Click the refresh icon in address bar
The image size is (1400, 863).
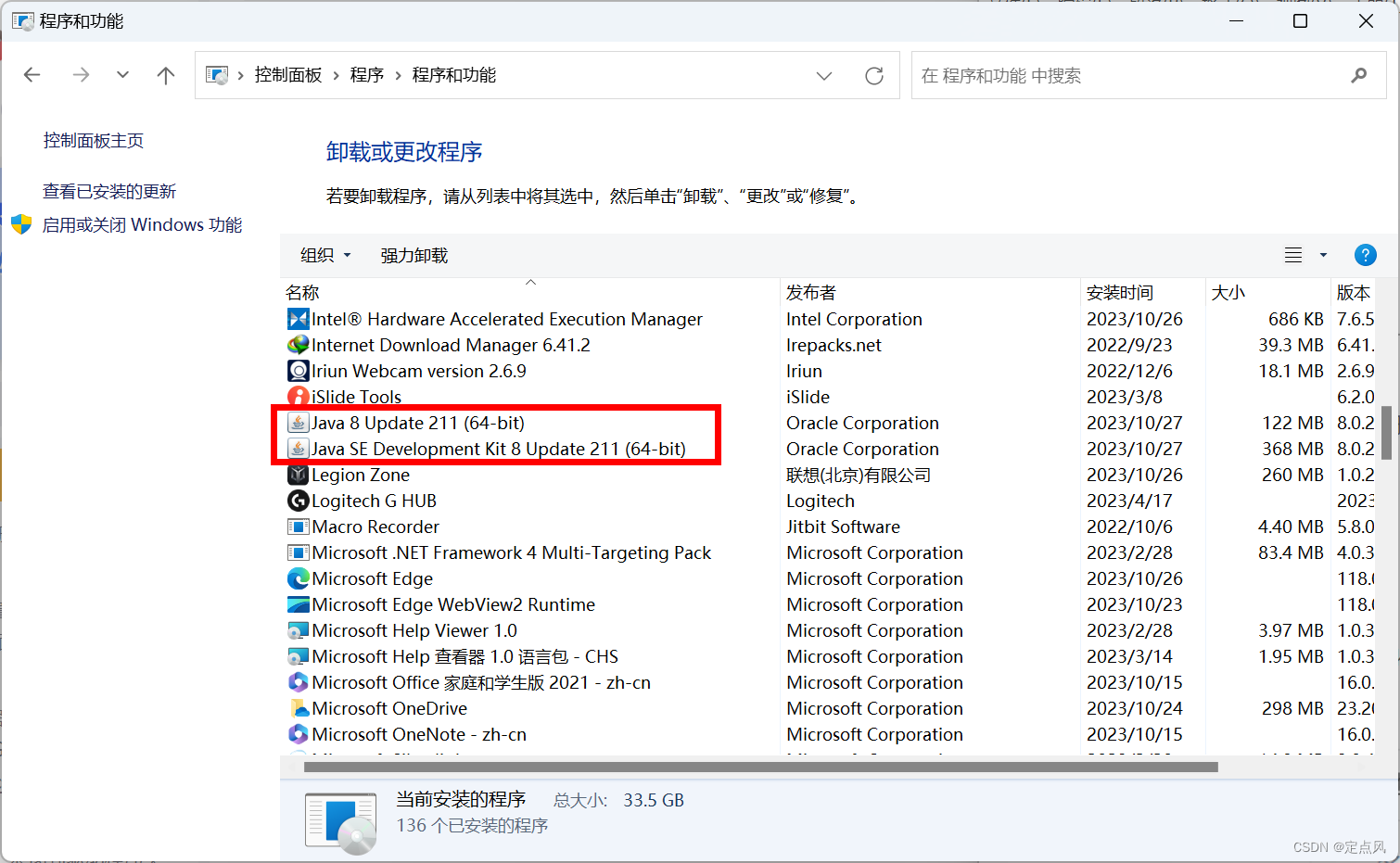pyautogui.click(x=873, y=76)
